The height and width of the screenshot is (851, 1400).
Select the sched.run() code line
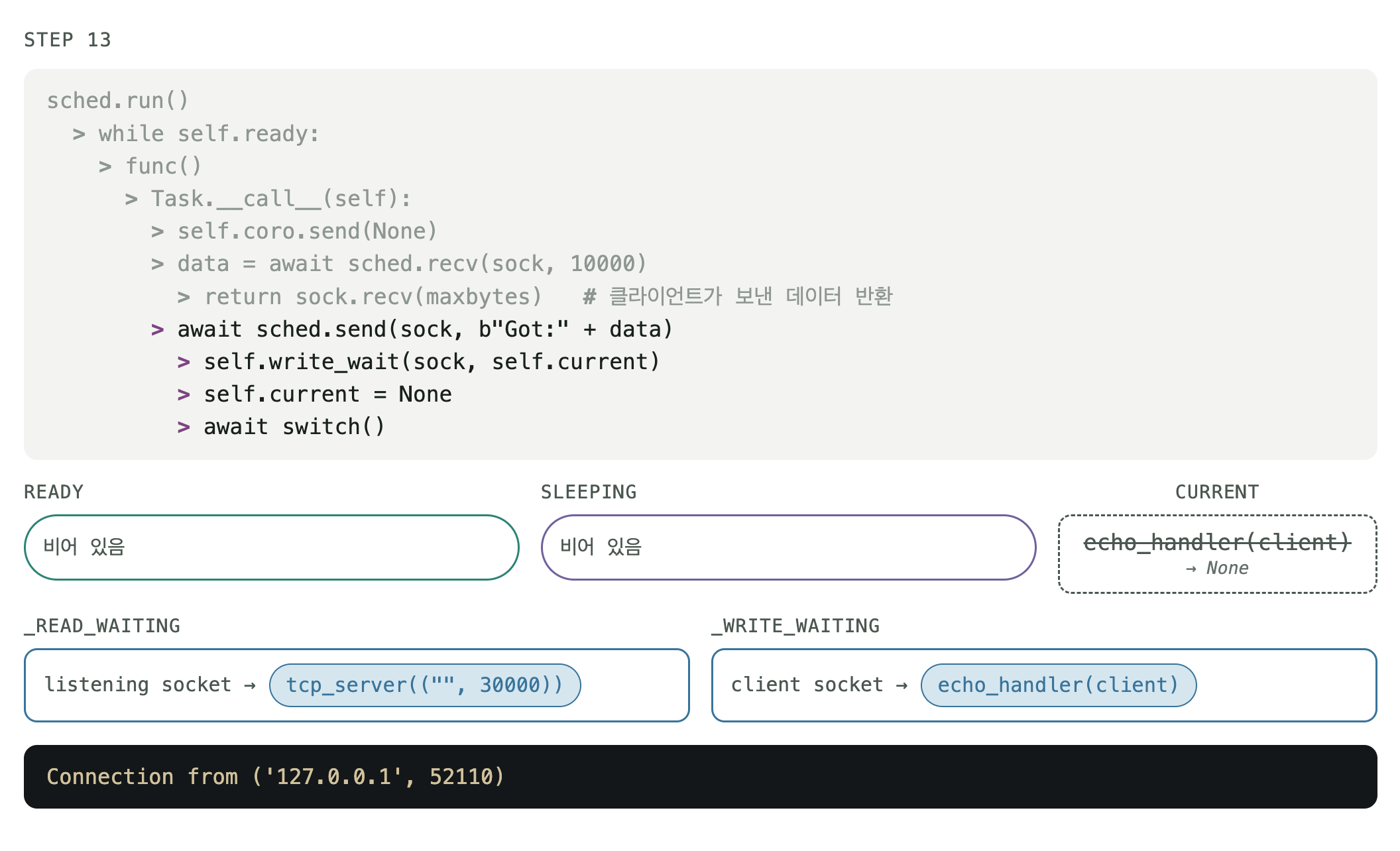click(118, 101)
